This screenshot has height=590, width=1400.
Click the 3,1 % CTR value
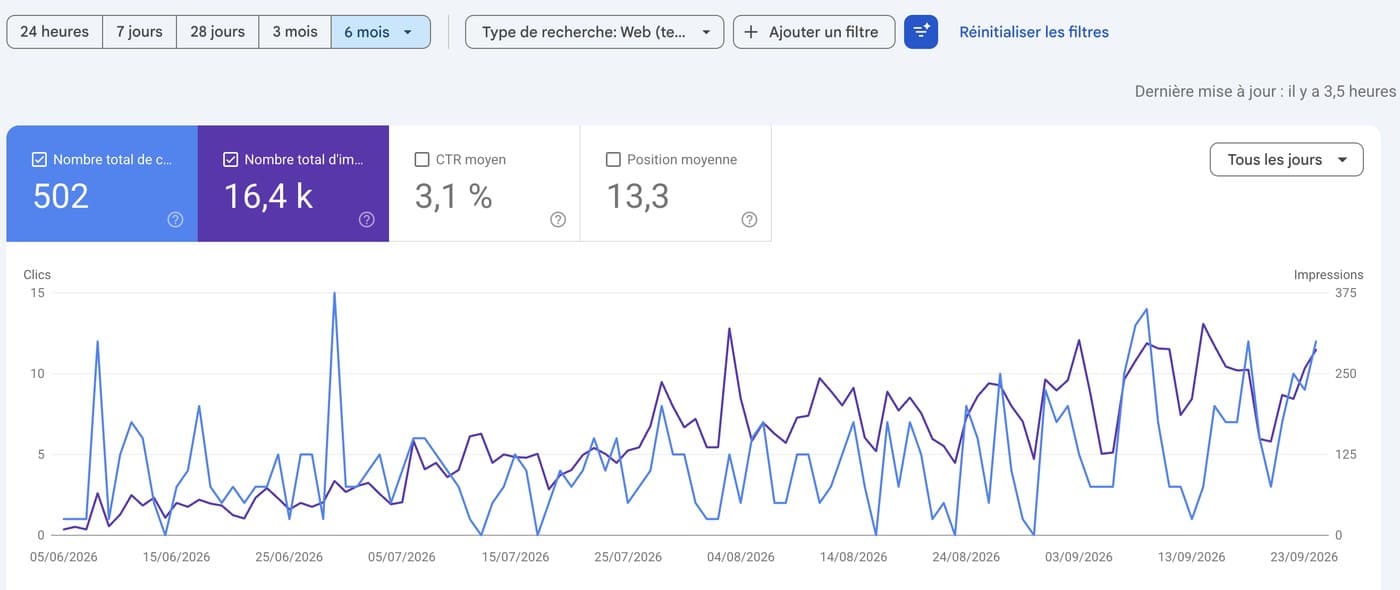pyautogui.click(x=454, y=196)
